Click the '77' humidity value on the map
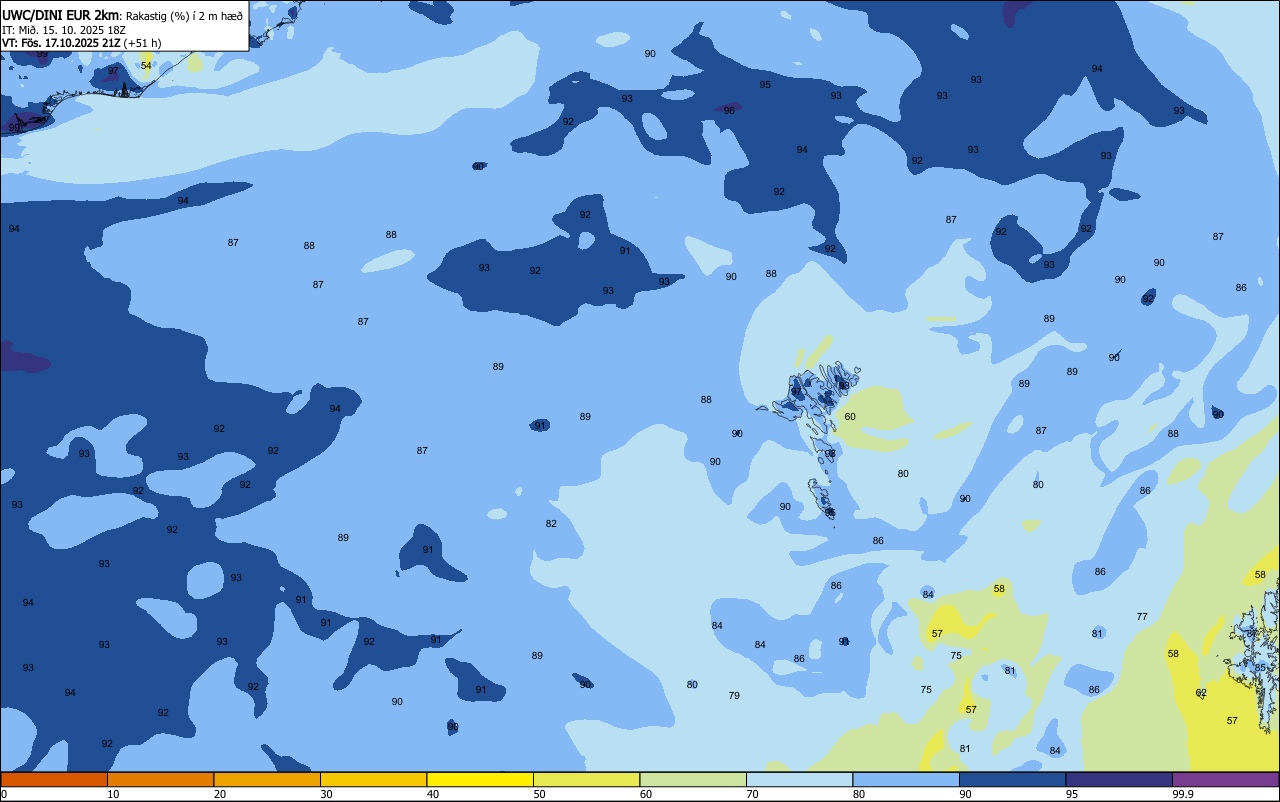This screenshot has height=802, width=1280. [1142, 617]
